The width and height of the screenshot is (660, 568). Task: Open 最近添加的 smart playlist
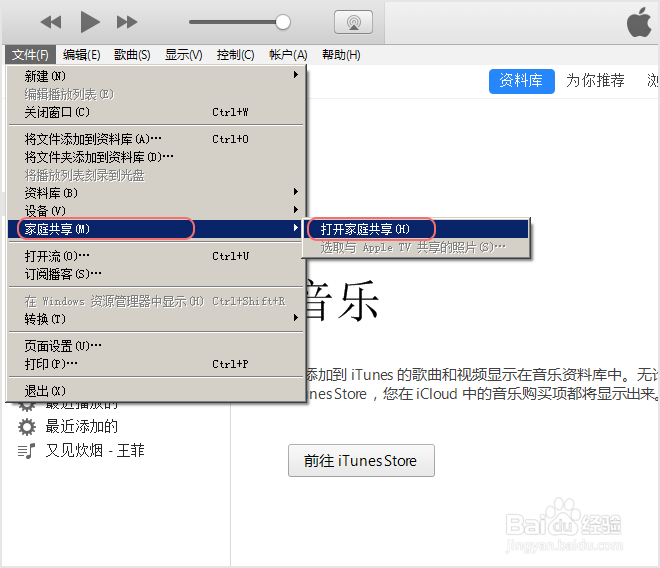click(82, 427)
